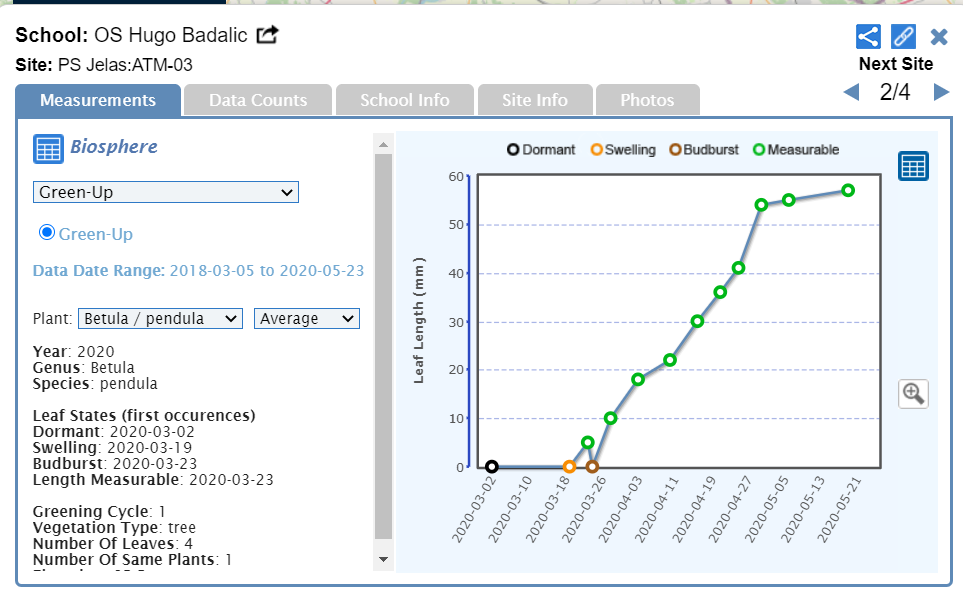Viewport: 963px width, 597px height.
Task: Click the copy link chain icon
Action: 903,37
